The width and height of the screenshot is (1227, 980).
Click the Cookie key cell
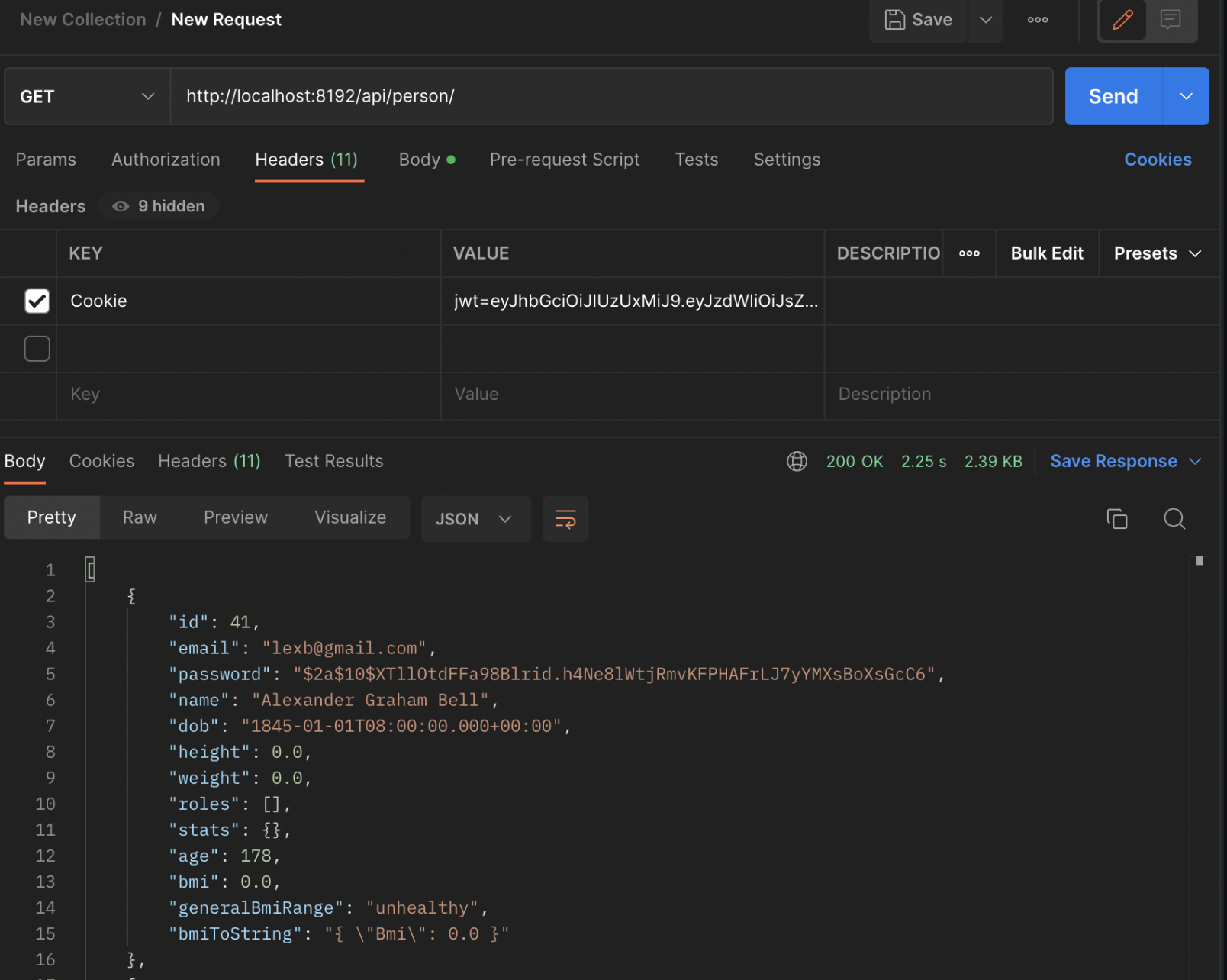tap(249, 301)
